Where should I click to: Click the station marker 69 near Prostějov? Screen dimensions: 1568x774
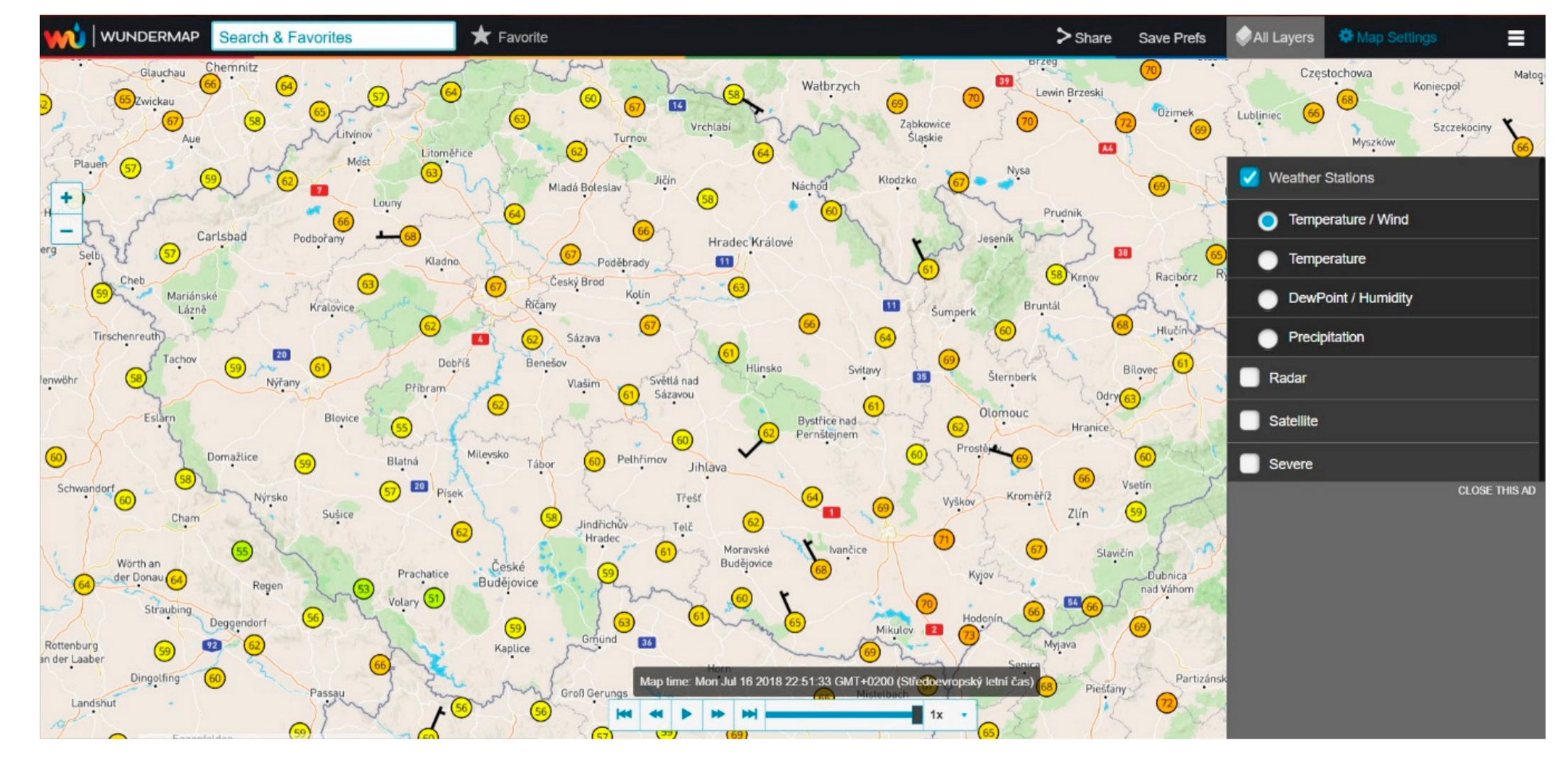[x=1021, y=458]
